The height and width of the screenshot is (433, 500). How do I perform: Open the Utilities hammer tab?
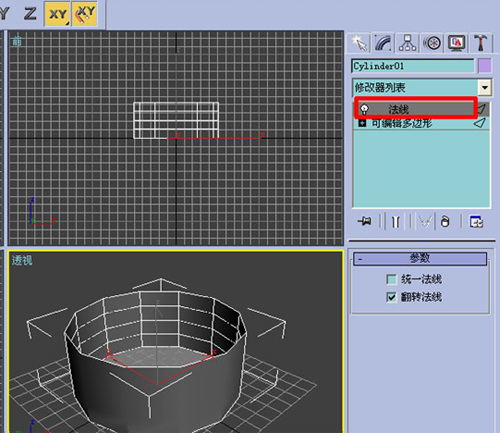[480, 43]
